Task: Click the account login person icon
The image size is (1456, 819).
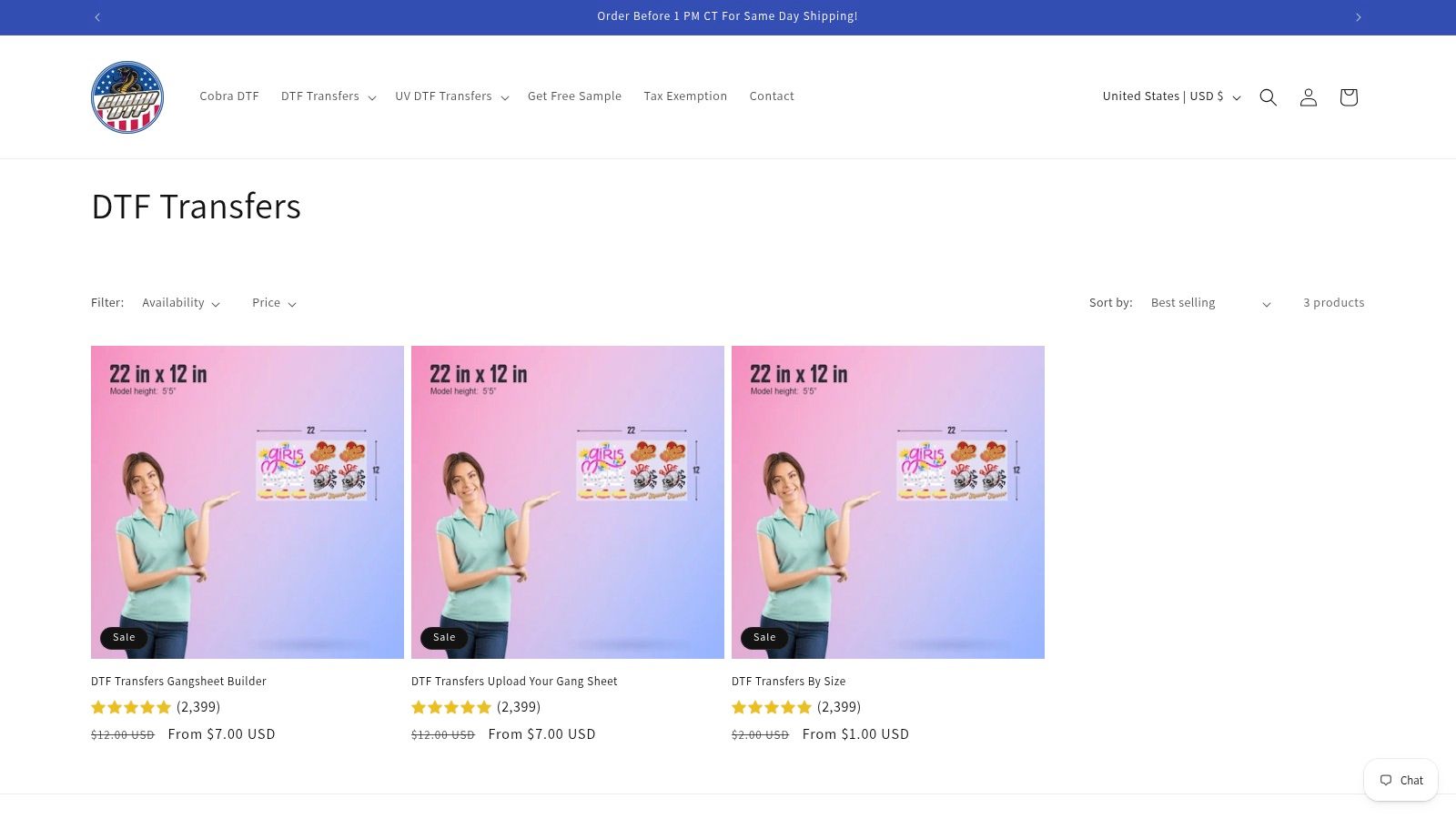Action: point(1308,97)
